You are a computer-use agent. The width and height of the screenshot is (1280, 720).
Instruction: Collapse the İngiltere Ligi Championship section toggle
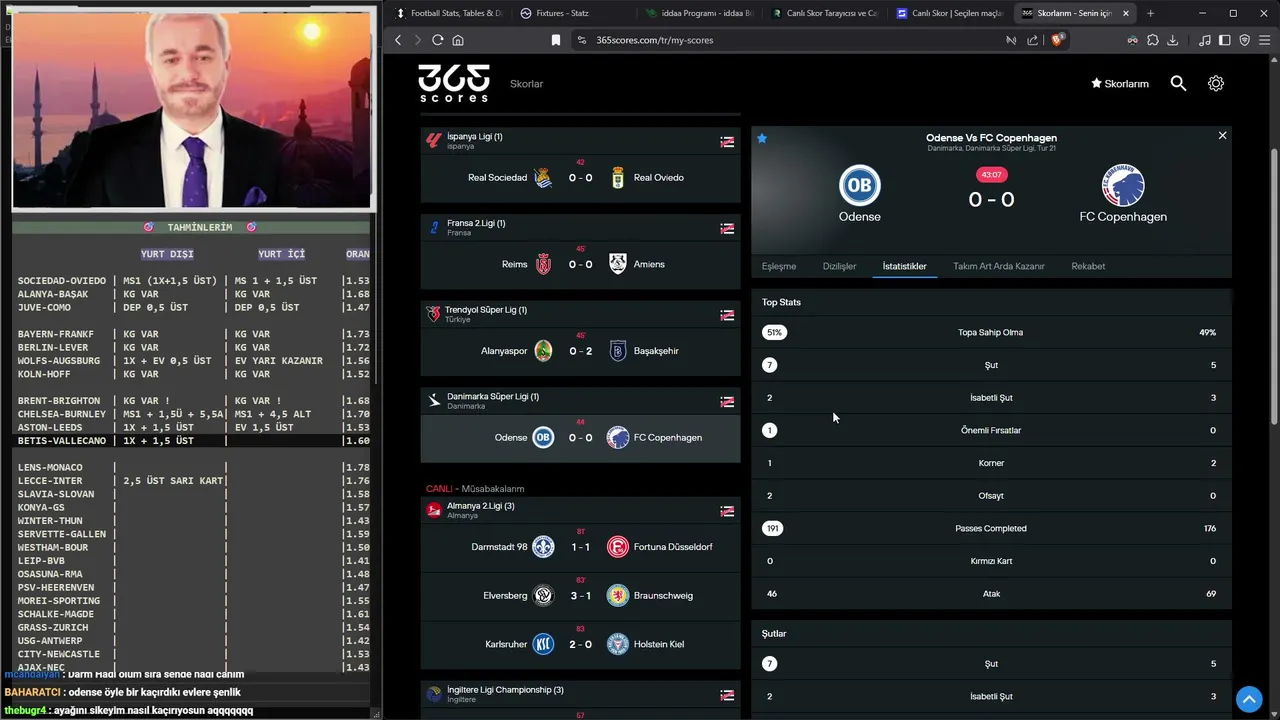coord(727,695)
